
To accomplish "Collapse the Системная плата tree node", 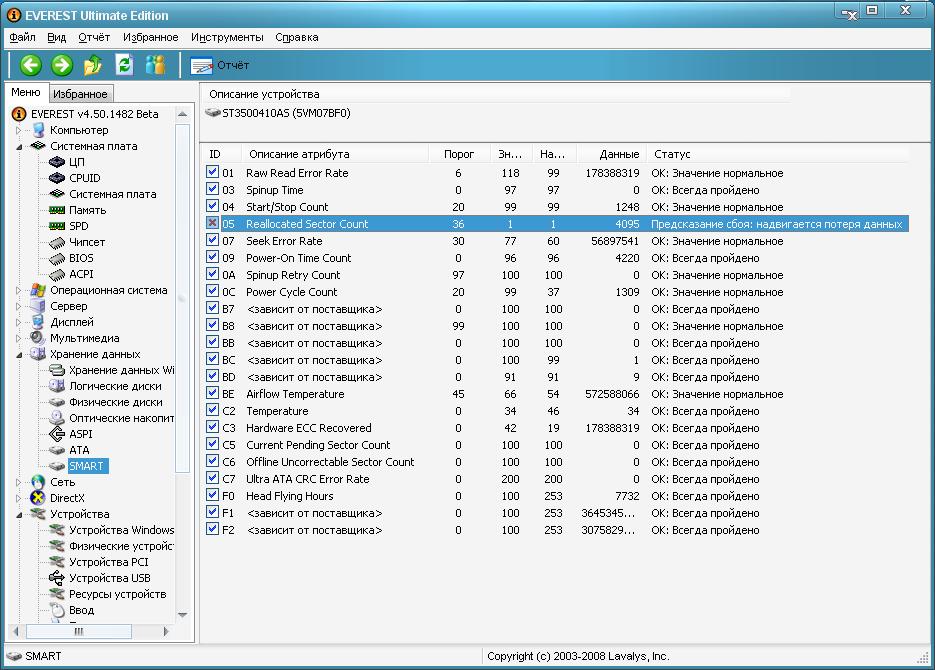I will click(x=18, y=146).
